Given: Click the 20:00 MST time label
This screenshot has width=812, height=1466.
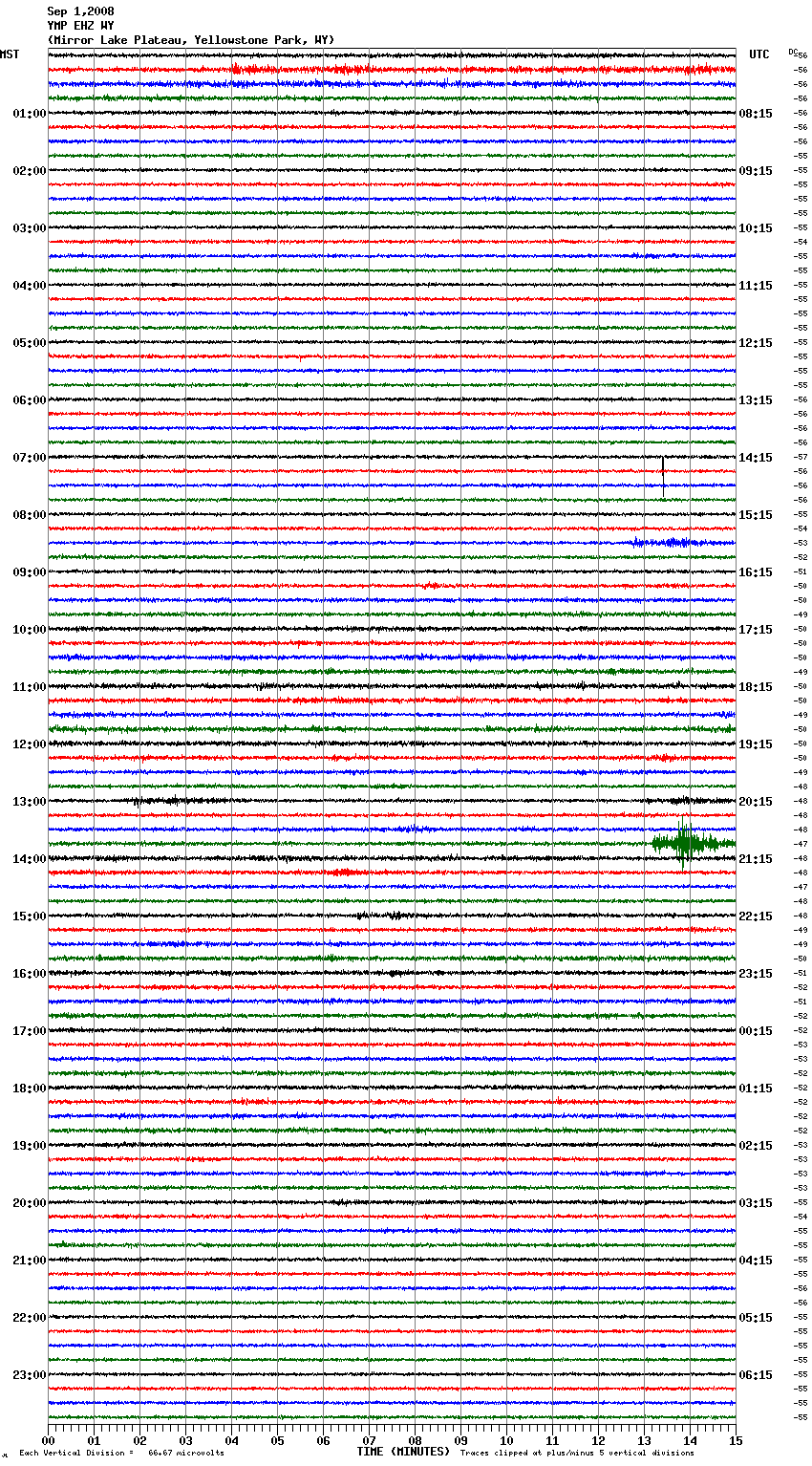Looking at the screenshot, I should [30, 1203].
